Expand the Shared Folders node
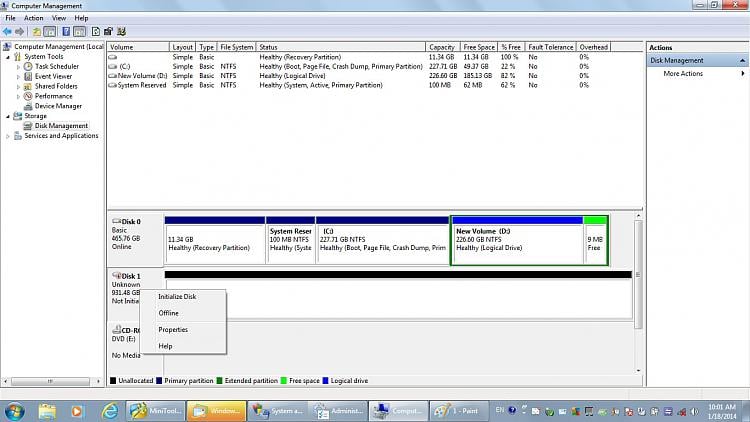The image size is (750, 422). [x=18, y=87]
